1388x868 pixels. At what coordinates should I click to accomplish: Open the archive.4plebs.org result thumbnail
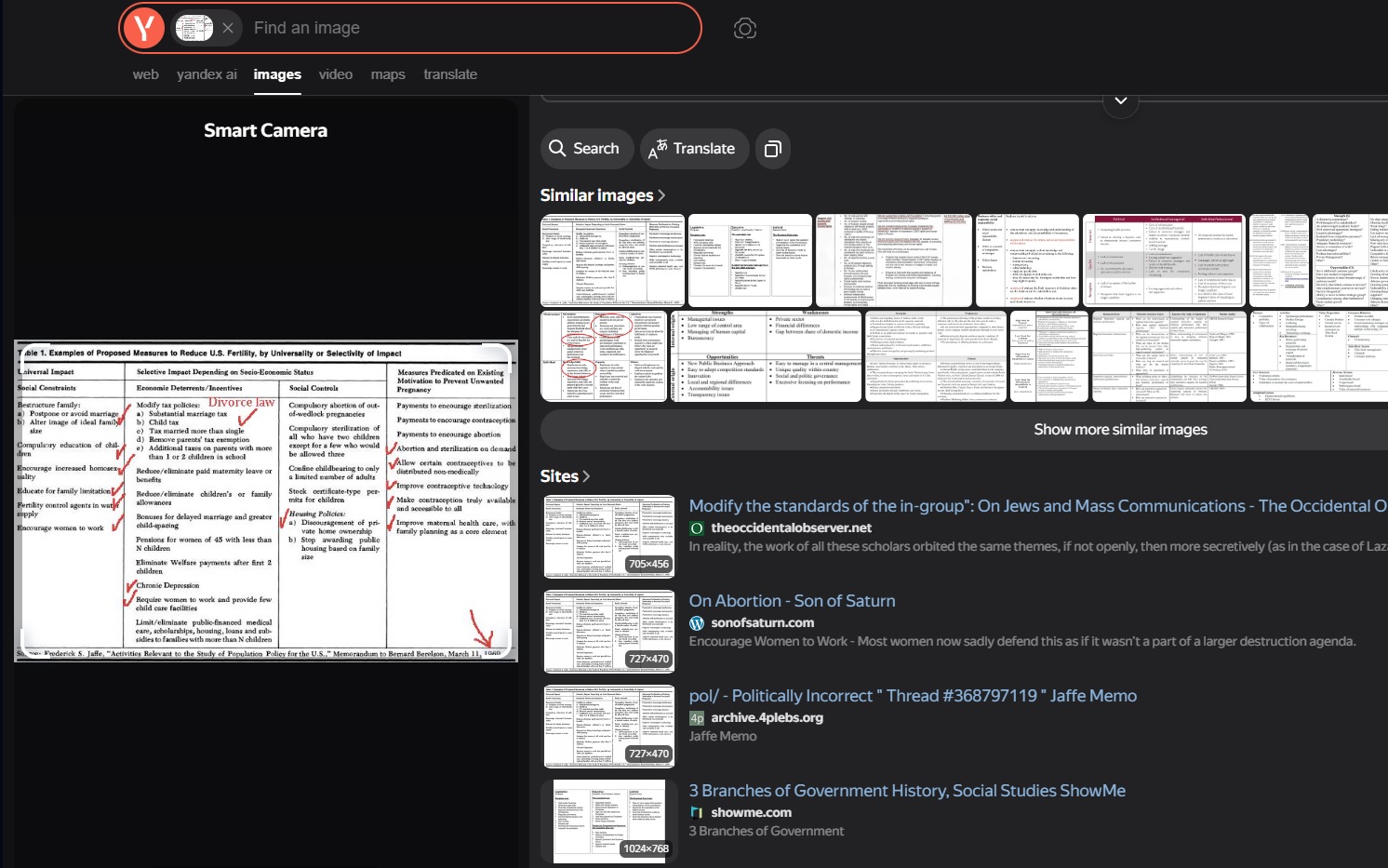pos(608,727)
